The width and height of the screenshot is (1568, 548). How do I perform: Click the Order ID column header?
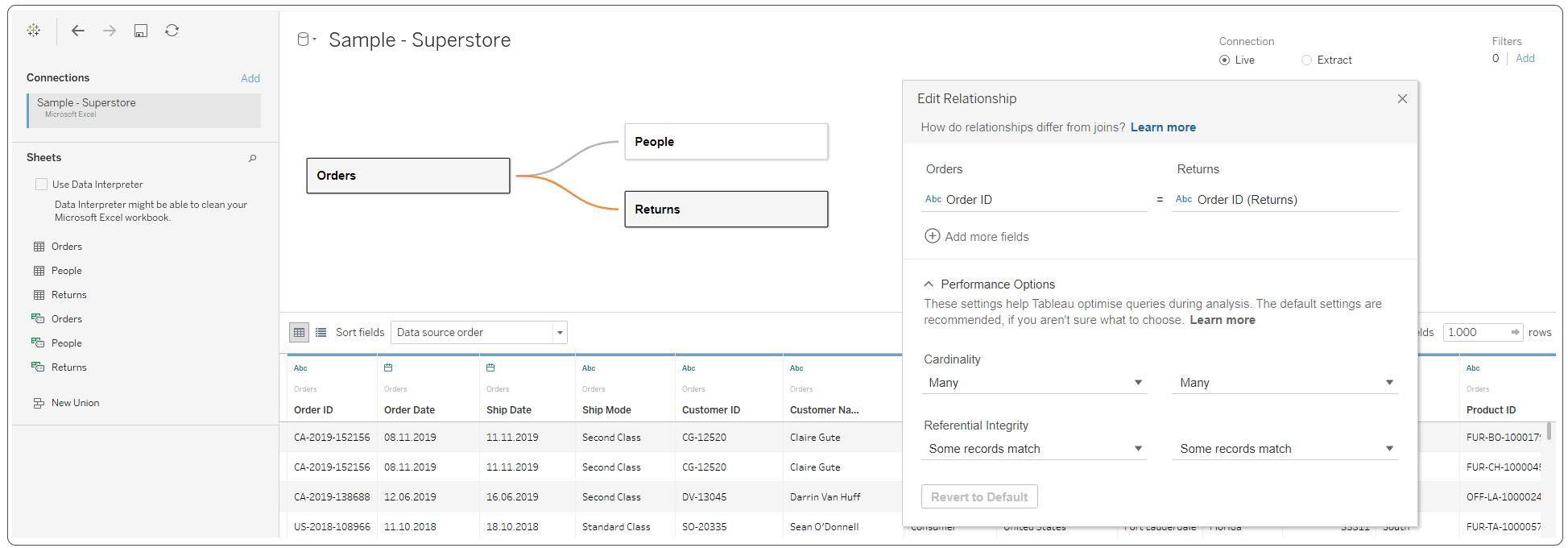tap(313, 410)
